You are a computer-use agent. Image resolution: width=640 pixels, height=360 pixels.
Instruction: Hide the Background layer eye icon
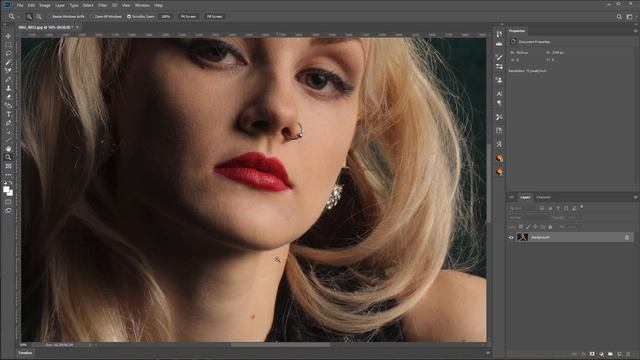(x=511, y=237)
